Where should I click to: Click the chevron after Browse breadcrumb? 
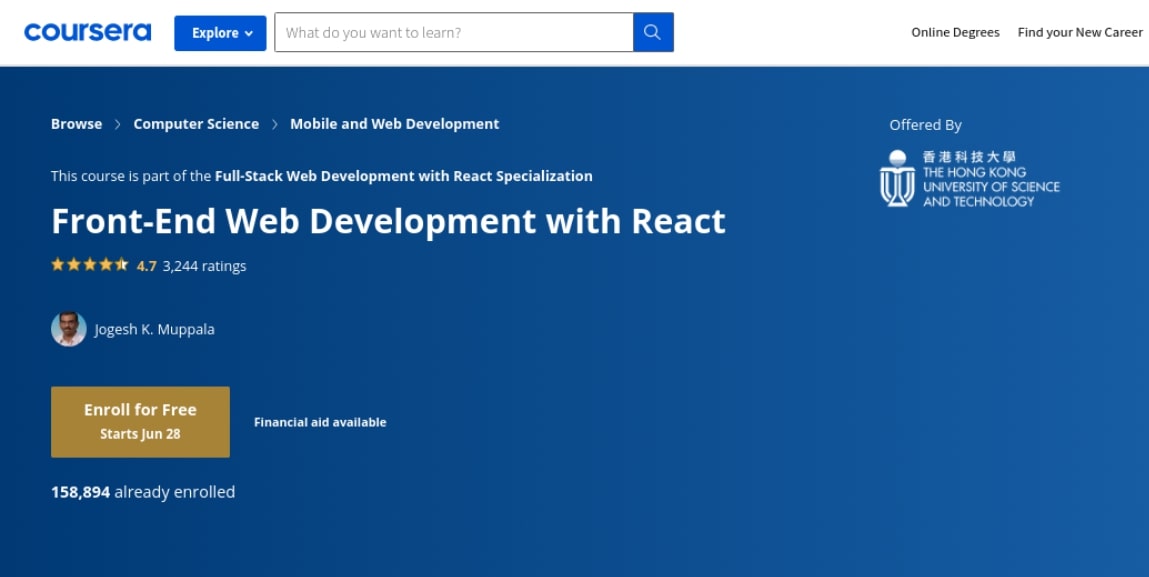pos(118,124)
